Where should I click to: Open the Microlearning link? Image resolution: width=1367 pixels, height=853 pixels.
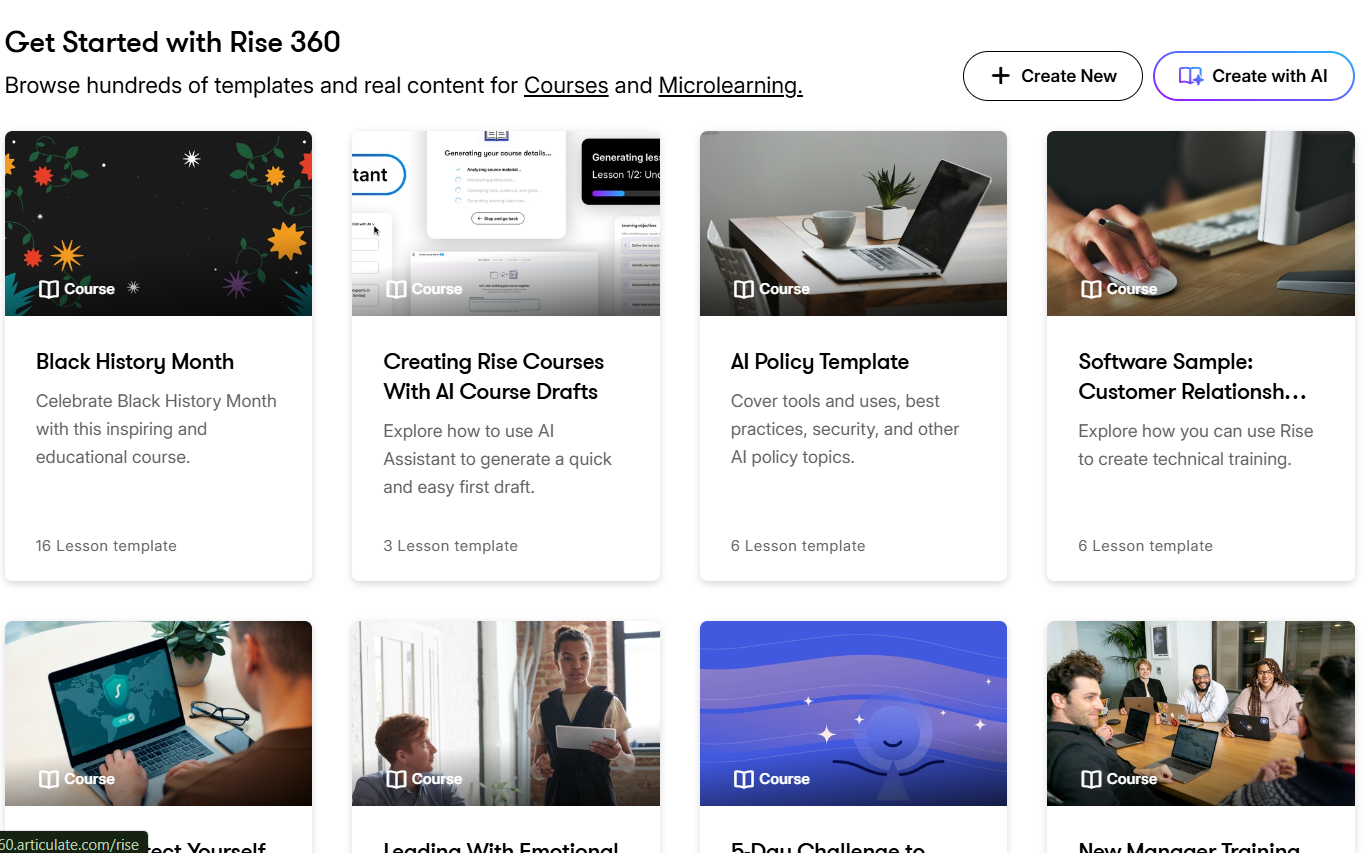click(730, 85)
